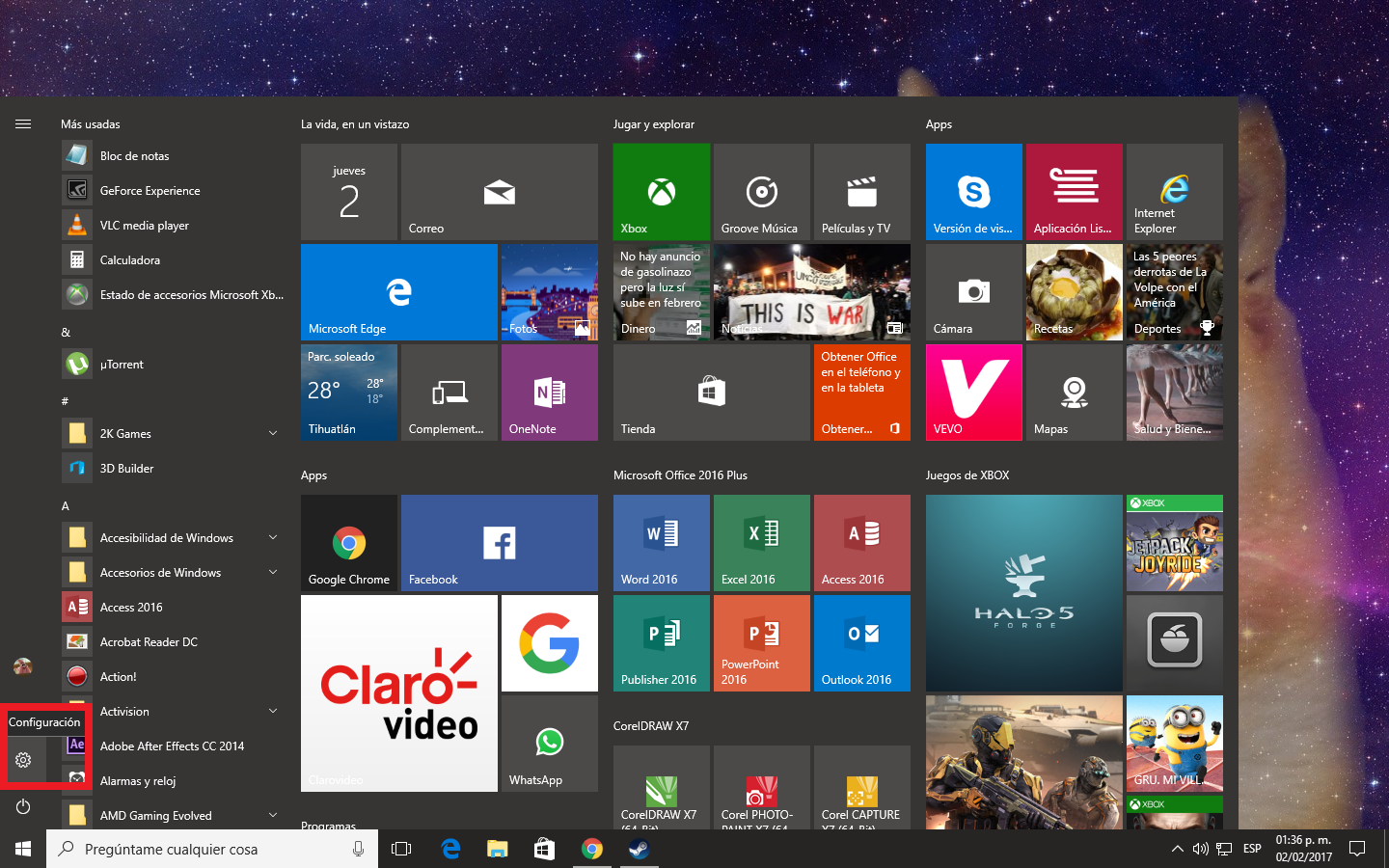Open the Facebook tile
1389x868 pixels.
[x=500, y=543]
